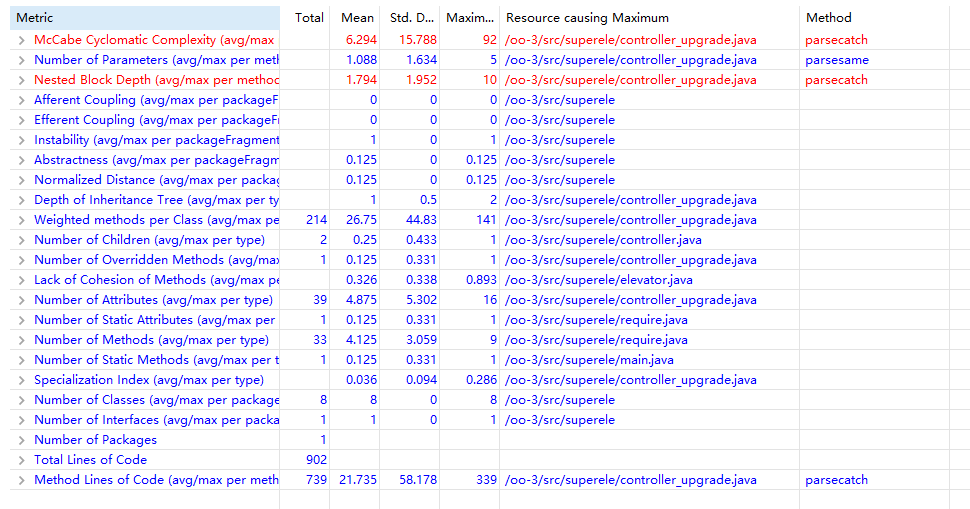The width and height of the screenshot is (970, 509).
Task: Click parsesame in the Method column
Action: tap(836, 60)
